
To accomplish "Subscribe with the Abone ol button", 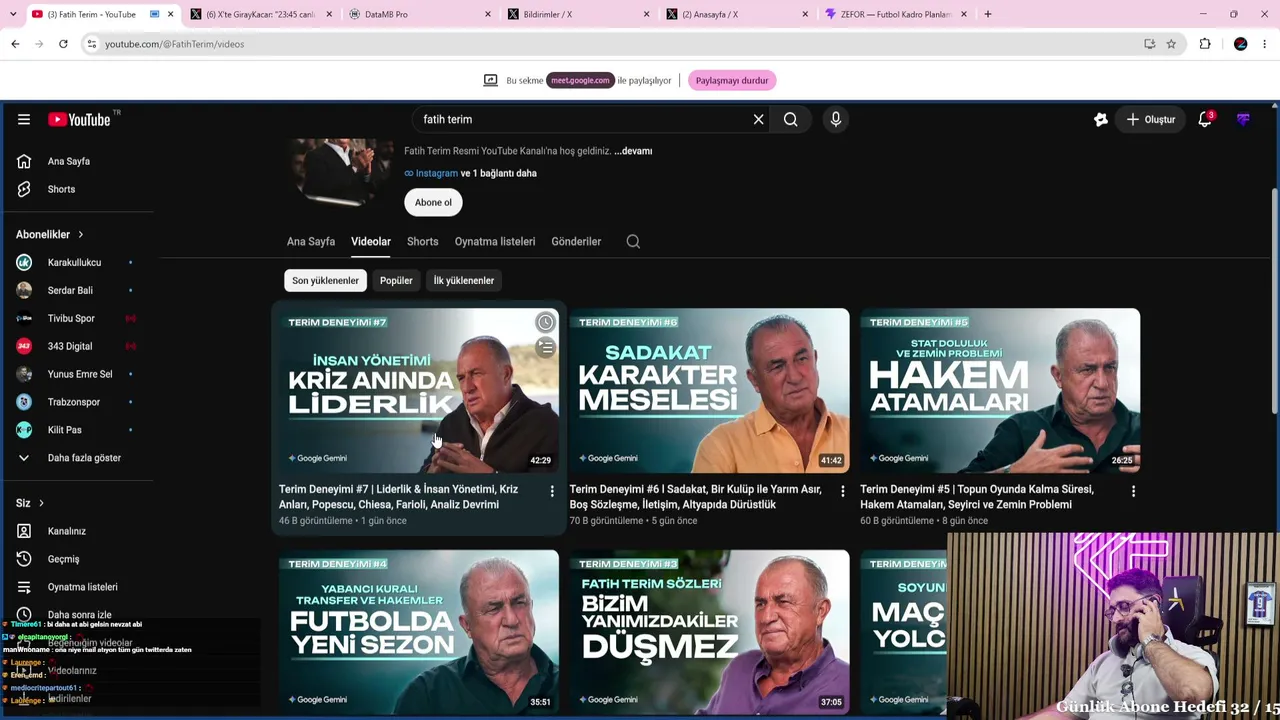I will point(433,202).
